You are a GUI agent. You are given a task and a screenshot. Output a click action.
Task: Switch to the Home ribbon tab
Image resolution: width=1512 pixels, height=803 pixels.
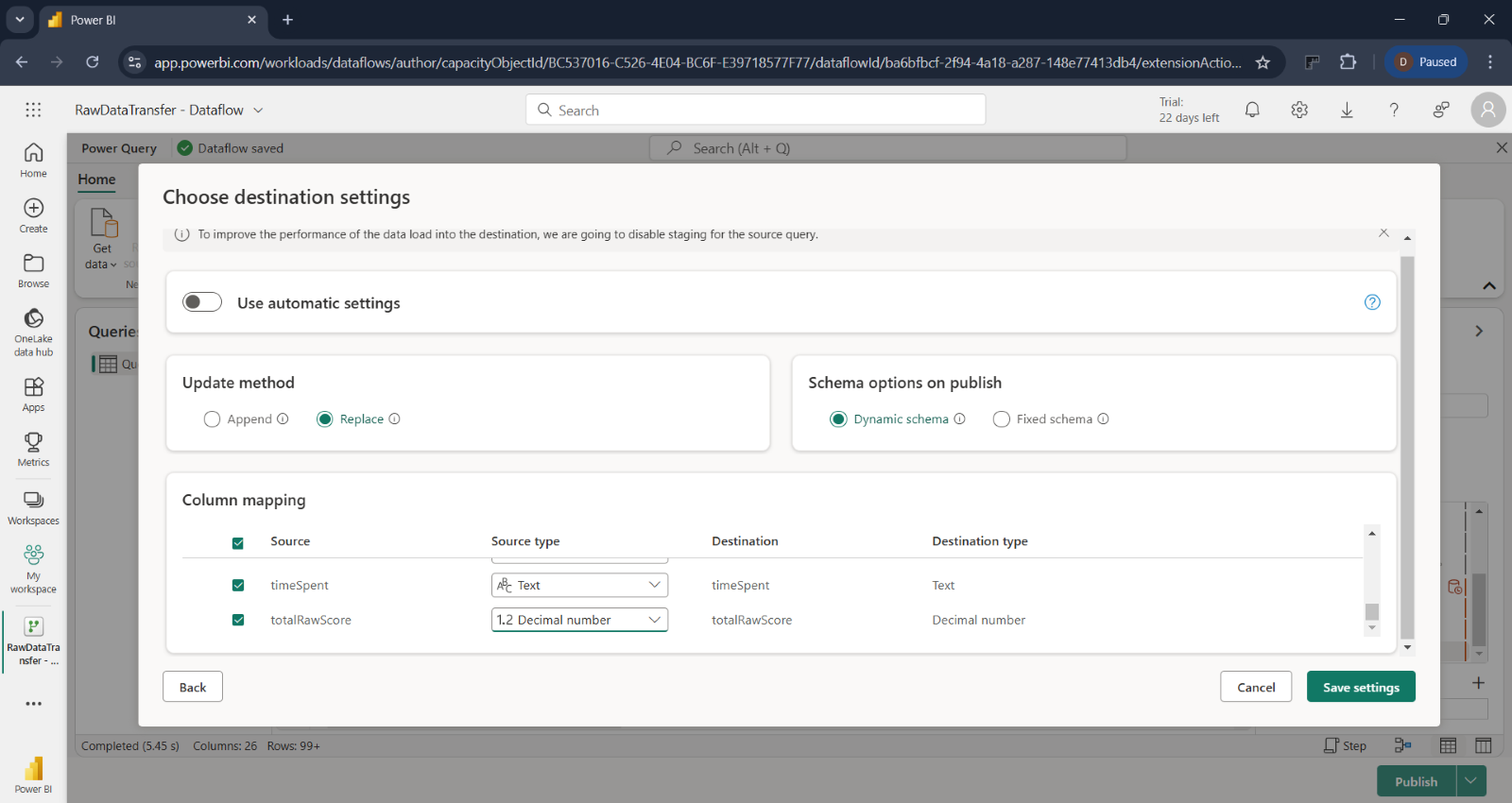tap(96, 179)
